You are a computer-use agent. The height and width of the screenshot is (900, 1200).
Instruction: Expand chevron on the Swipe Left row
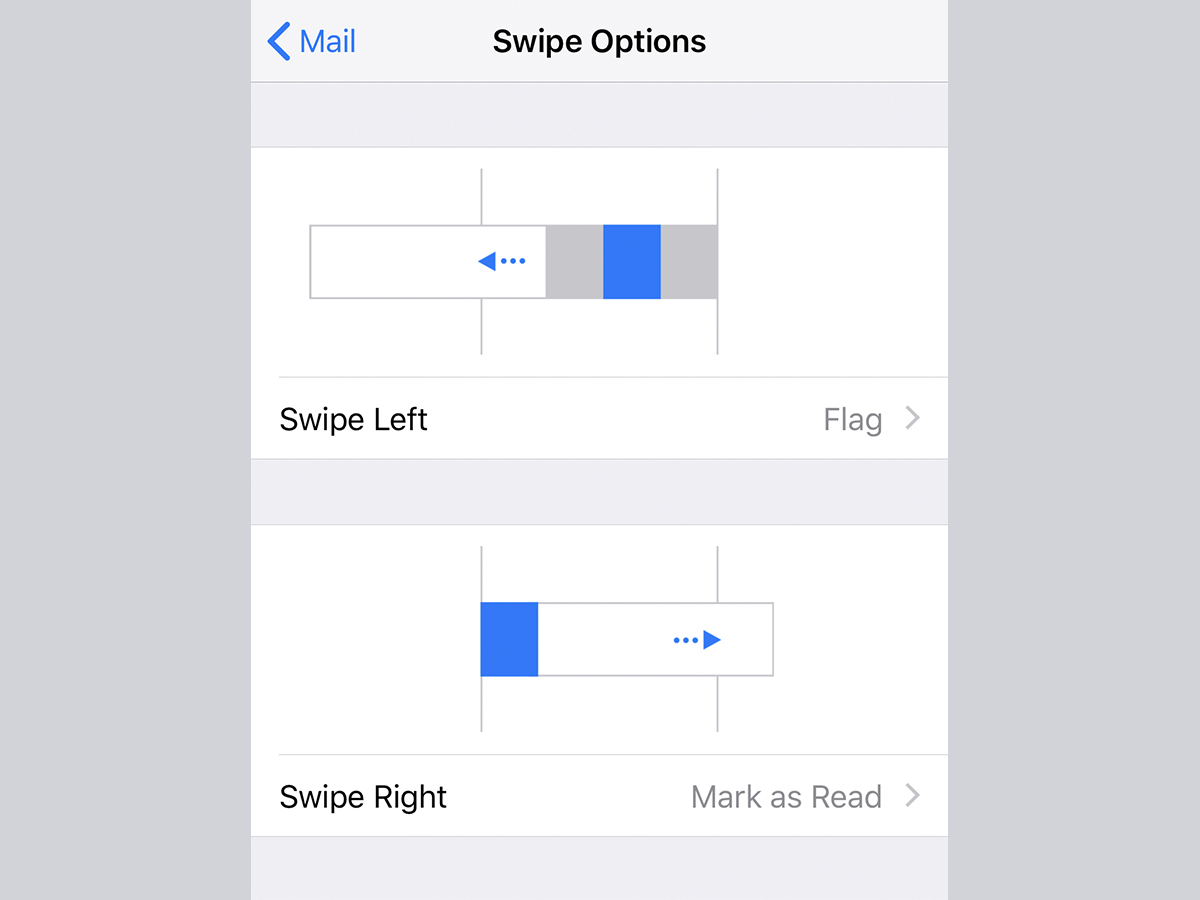pyautogui.click(x=912, y=419)
